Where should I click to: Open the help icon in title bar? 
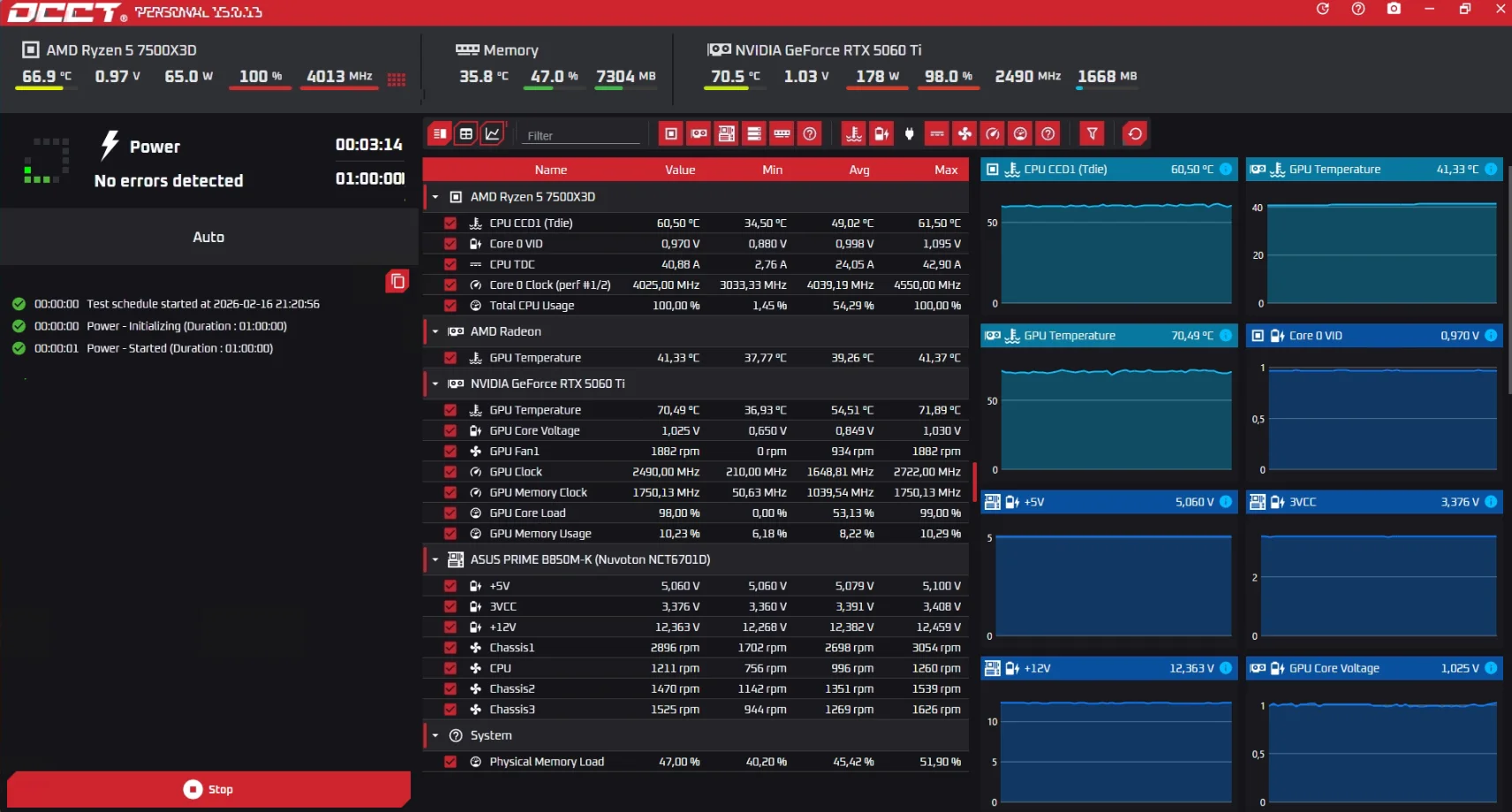click(1358, 9)
